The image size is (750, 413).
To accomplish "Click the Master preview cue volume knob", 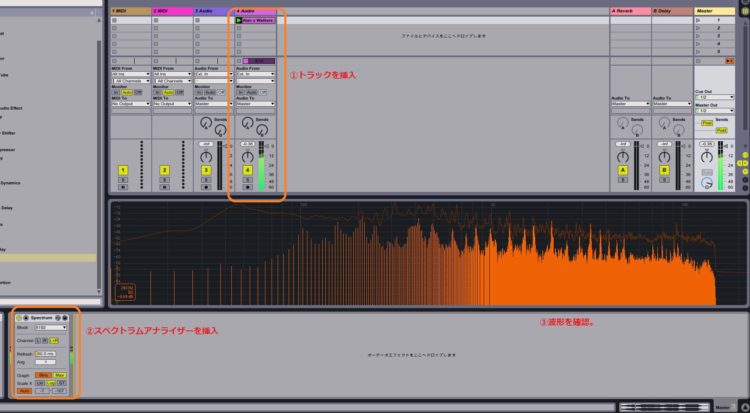I will [706, 183].
